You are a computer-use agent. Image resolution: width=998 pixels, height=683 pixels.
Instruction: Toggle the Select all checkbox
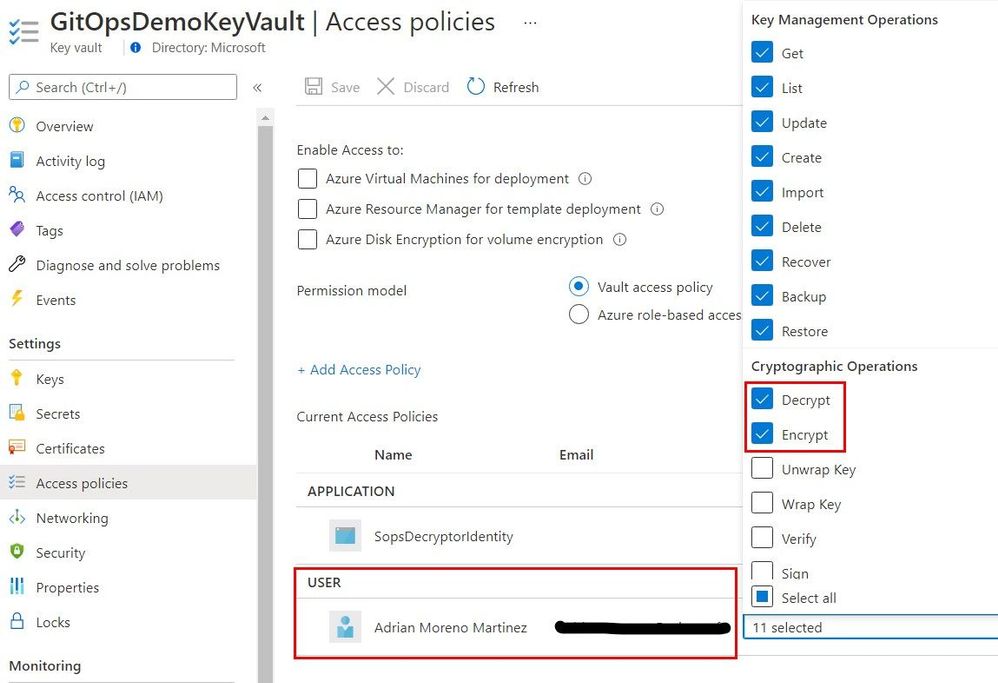point(762,597)
